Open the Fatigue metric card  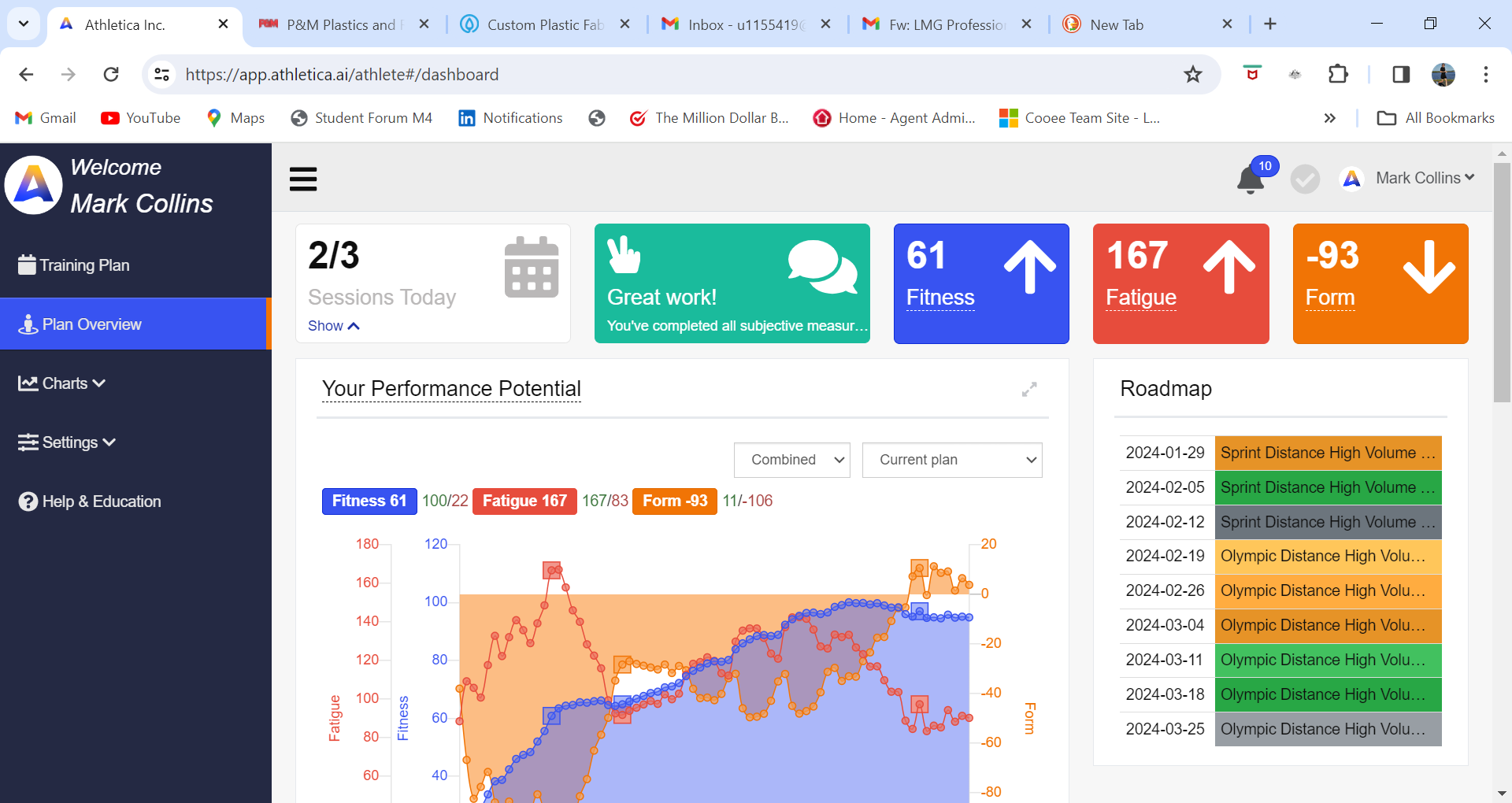pos(1180,283)
